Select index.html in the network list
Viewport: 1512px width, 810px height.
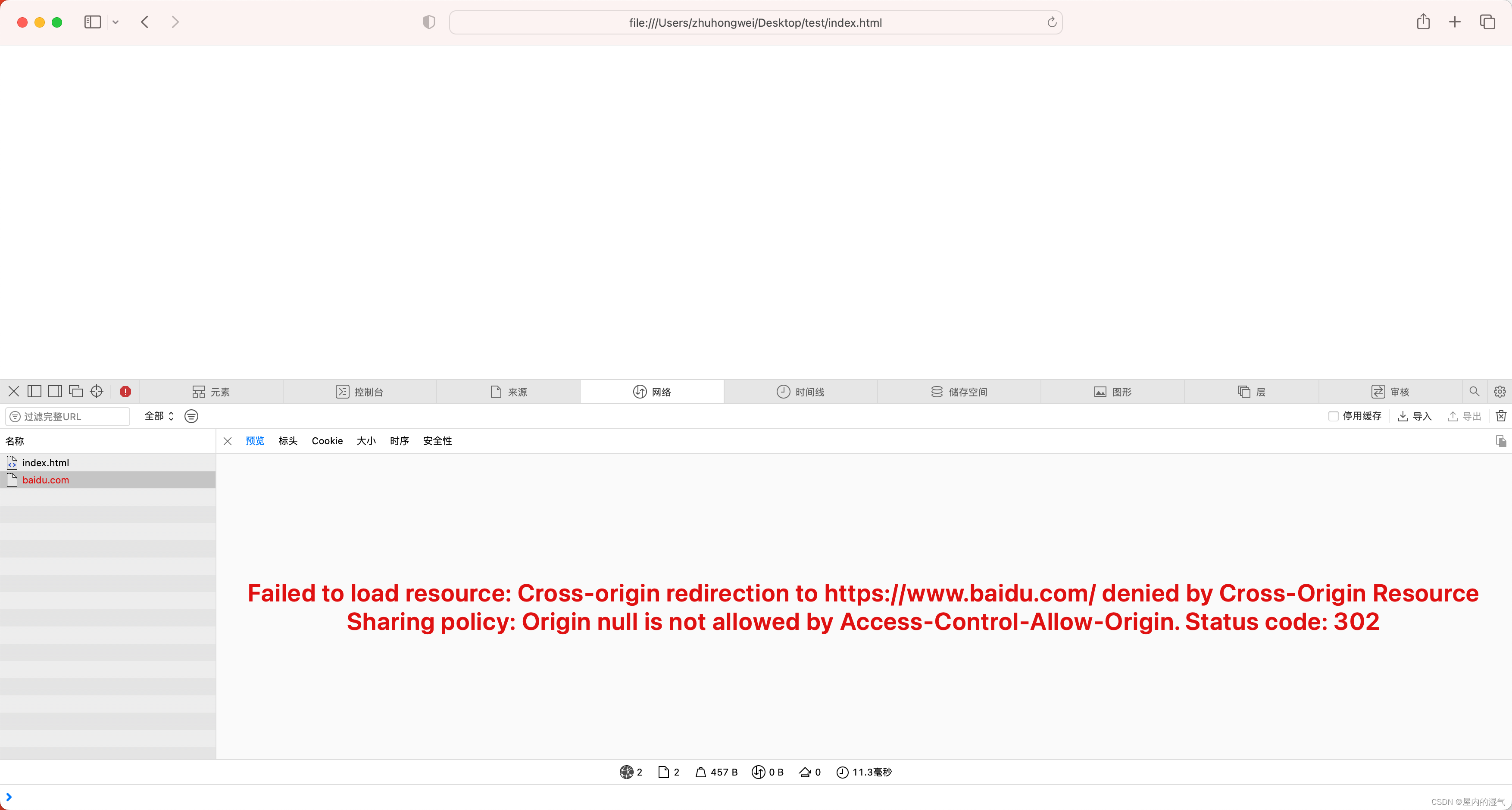[46, 463]
